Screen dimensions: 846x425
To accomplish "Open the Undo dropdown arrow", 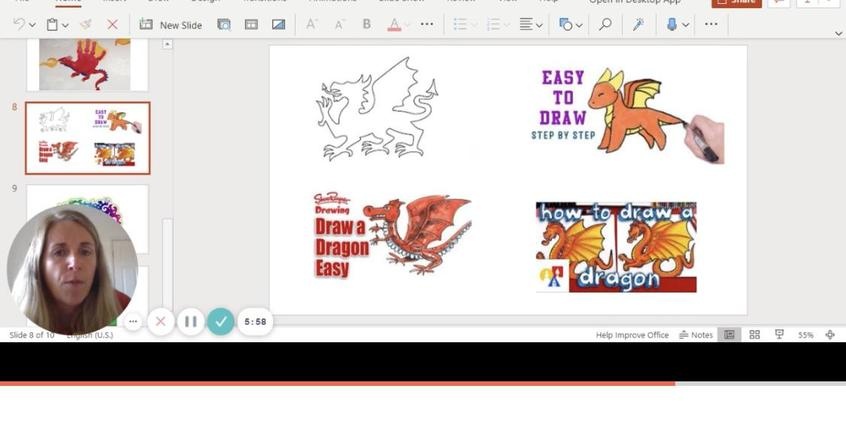I will pos(32,25).
